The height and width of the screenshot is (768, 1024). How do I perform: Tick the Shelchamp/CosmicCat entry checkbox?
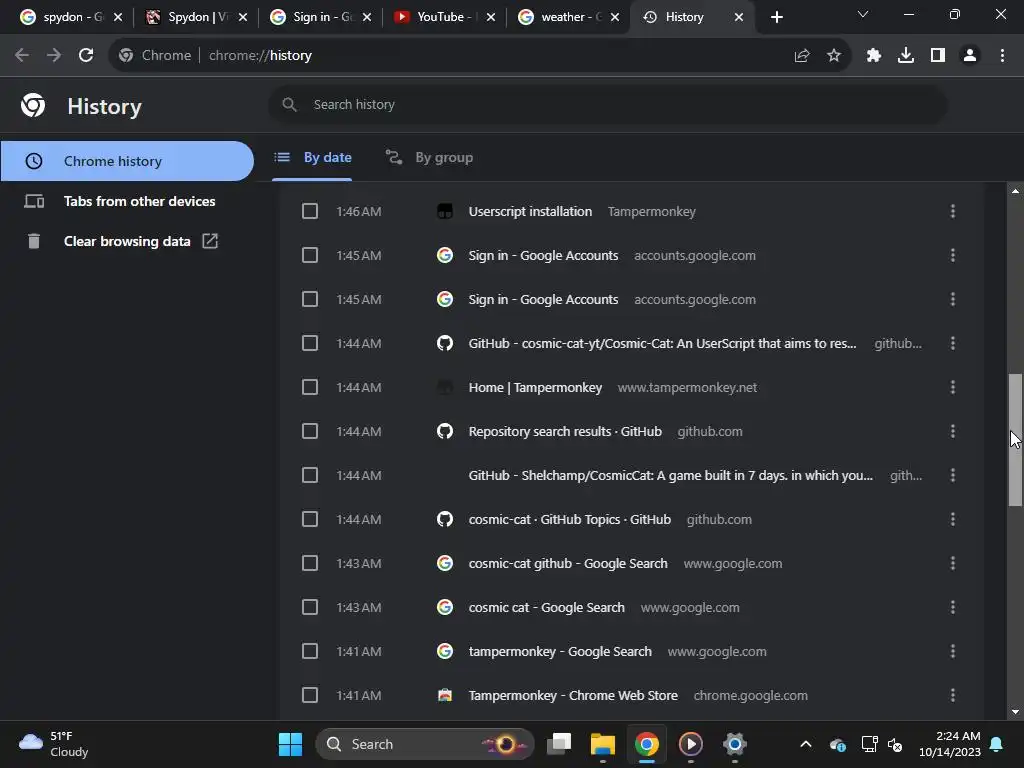click(310, 475)
